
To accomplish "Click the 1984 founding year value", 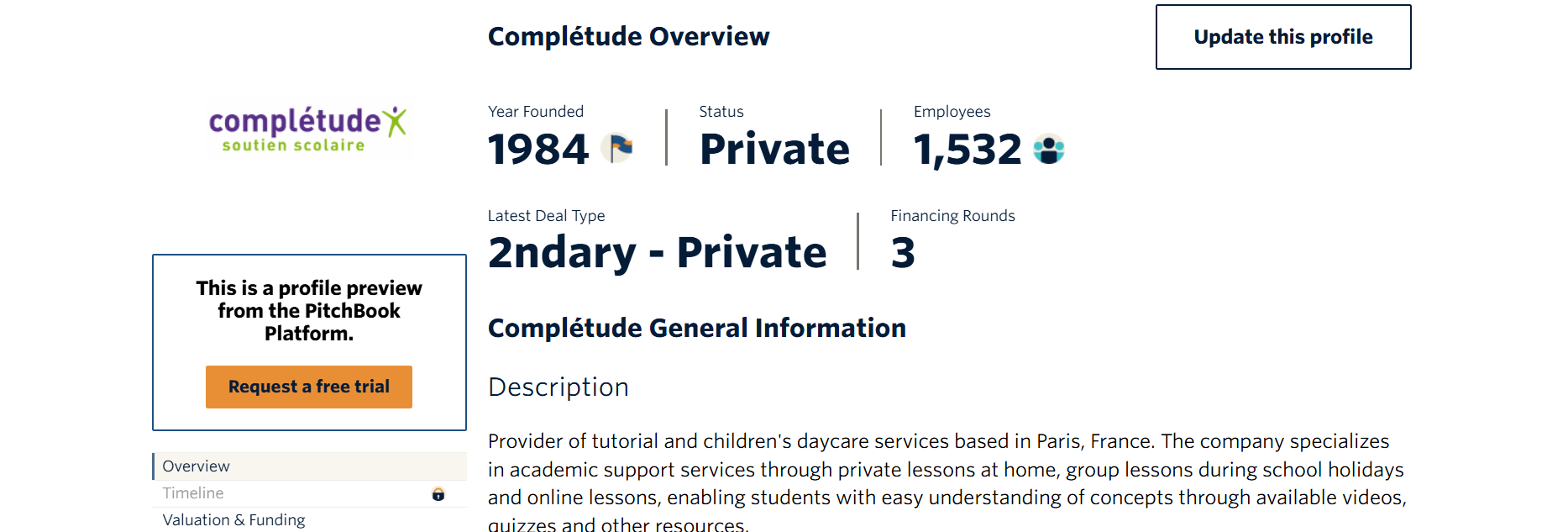I will click(x=538, y=150).
